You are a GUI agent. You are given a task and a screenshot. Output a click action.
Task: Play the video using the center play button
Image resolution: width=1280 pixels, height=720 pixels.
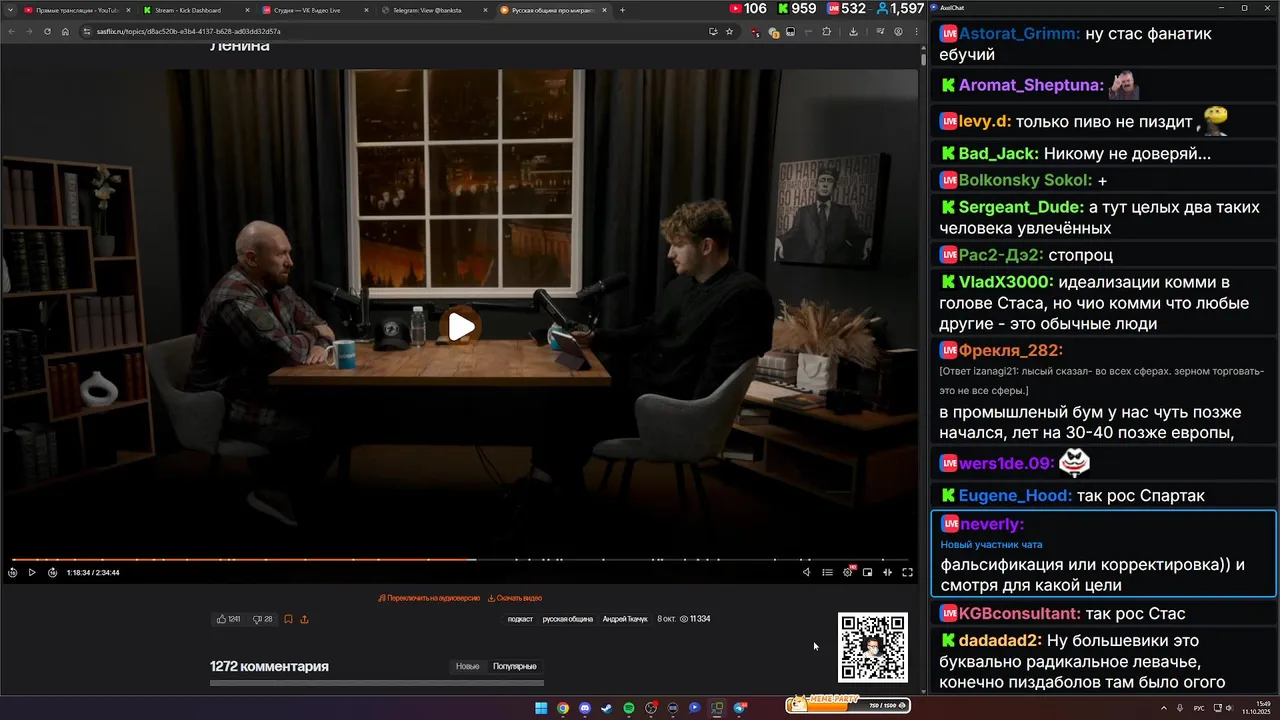click(460, 326)
